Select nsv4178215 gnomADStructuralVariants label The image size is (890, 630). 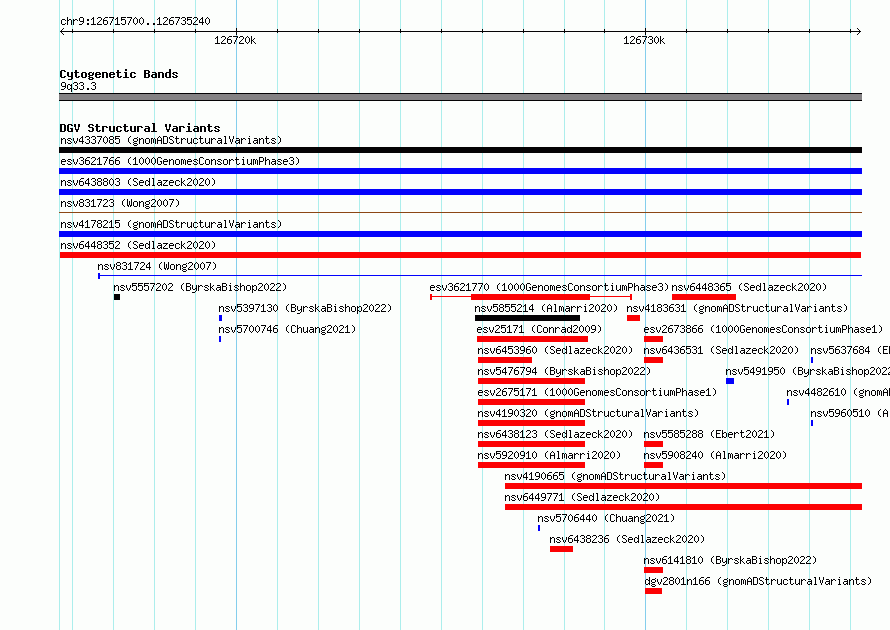pos(171,224)
